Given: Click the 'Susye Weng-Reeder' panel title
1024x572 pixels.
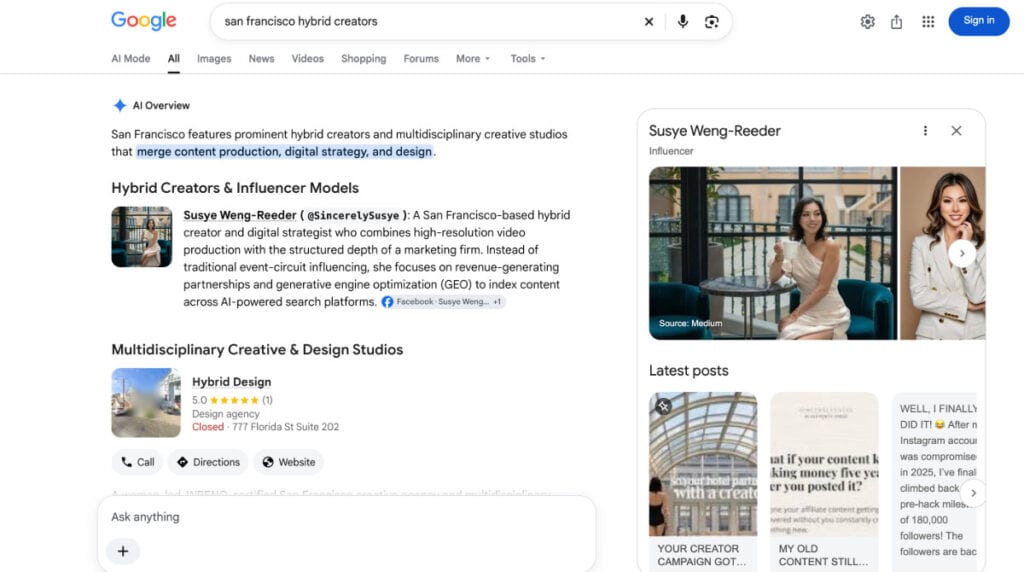Looking at the screenshot, I should pyautogui.click(x=714, y=131).
